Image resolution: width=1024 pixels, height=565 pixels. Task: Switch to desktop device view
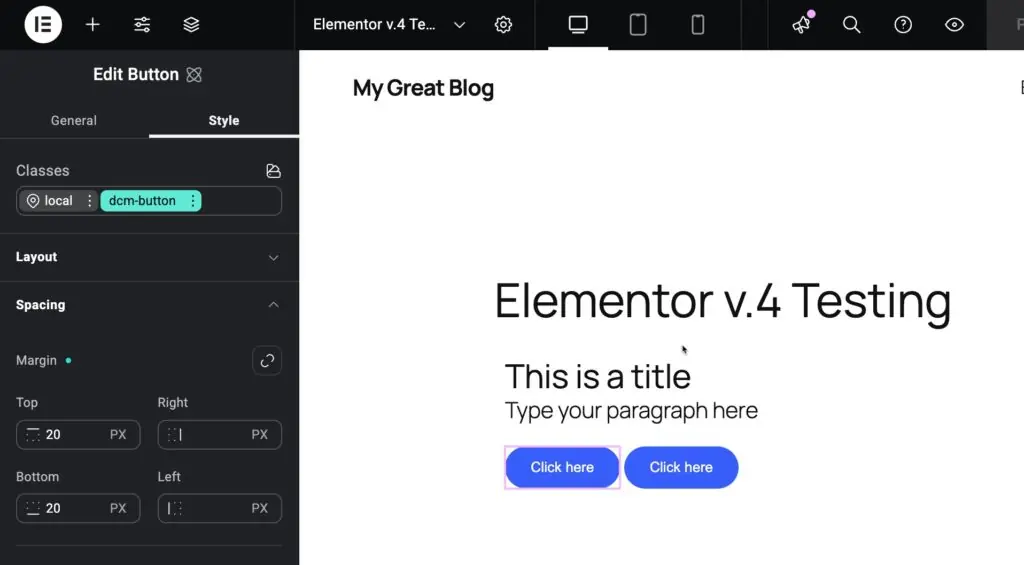click(578, 25)
